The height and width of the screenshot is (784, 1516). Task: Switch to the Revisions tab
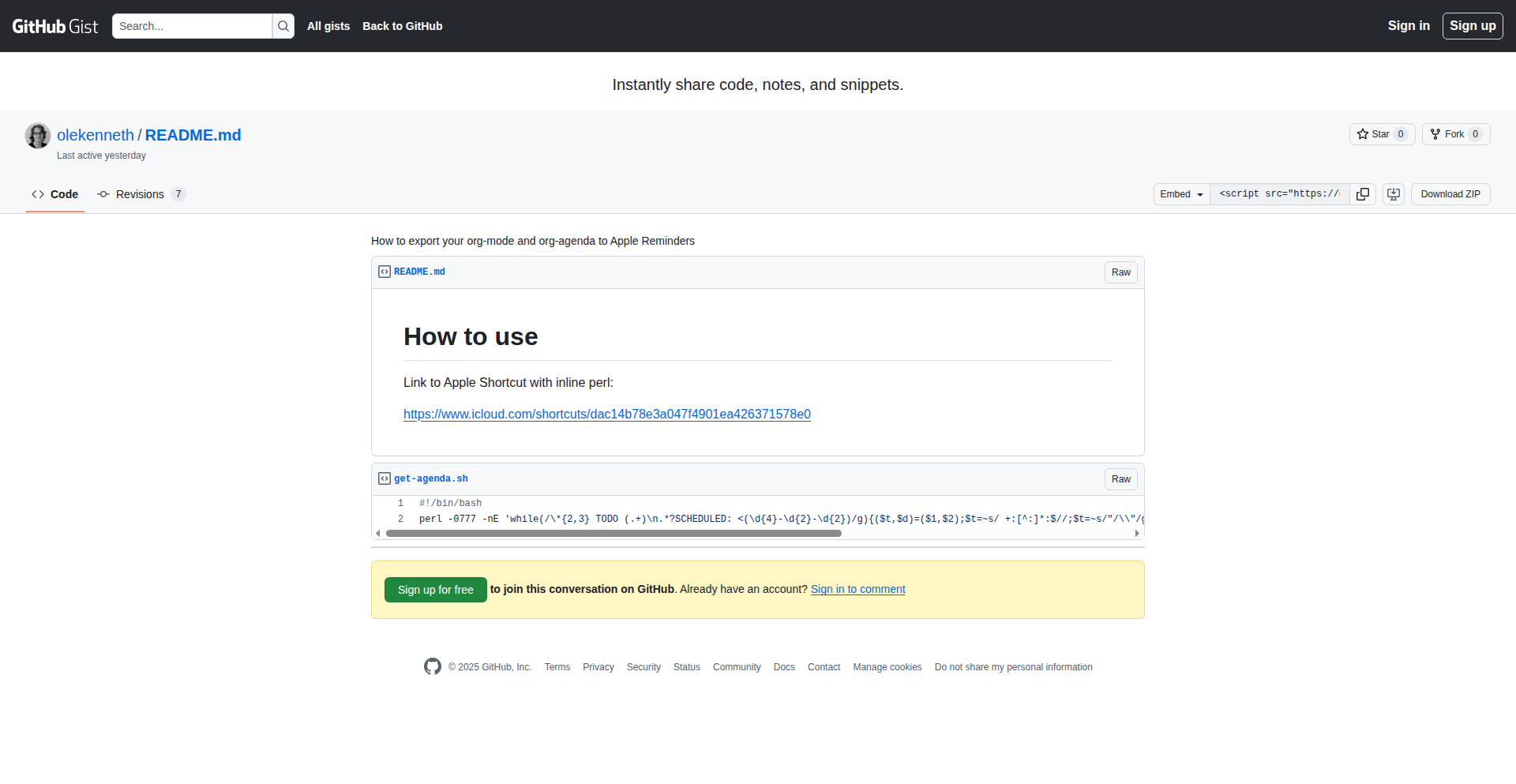coord(140,194)
